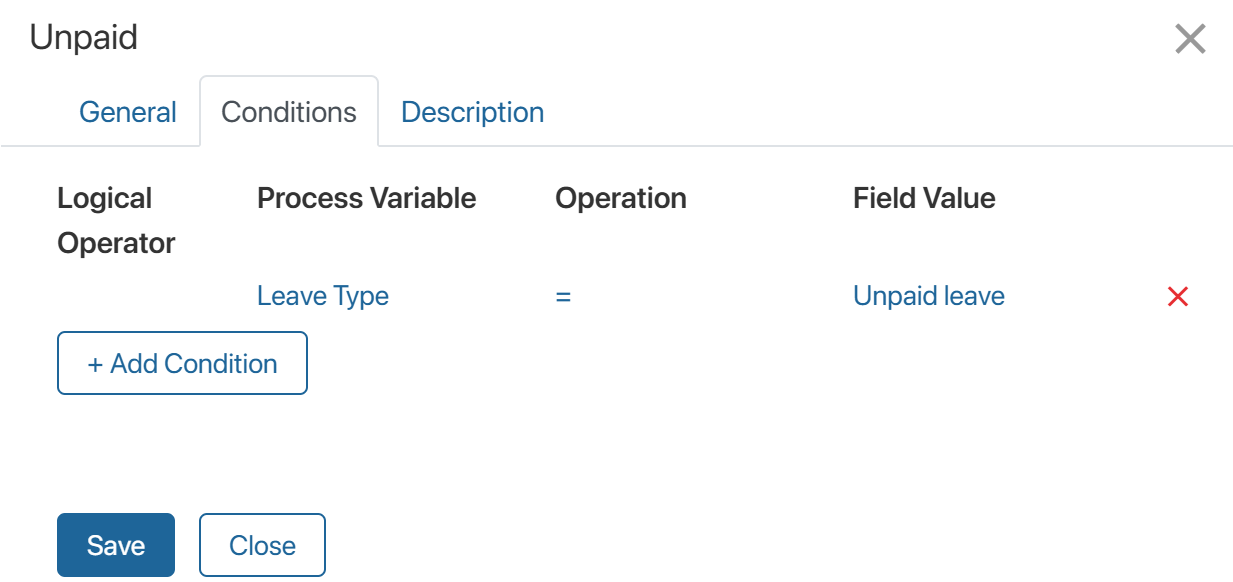
Task: Open the Description tab
Action: (x=472, y=112)
